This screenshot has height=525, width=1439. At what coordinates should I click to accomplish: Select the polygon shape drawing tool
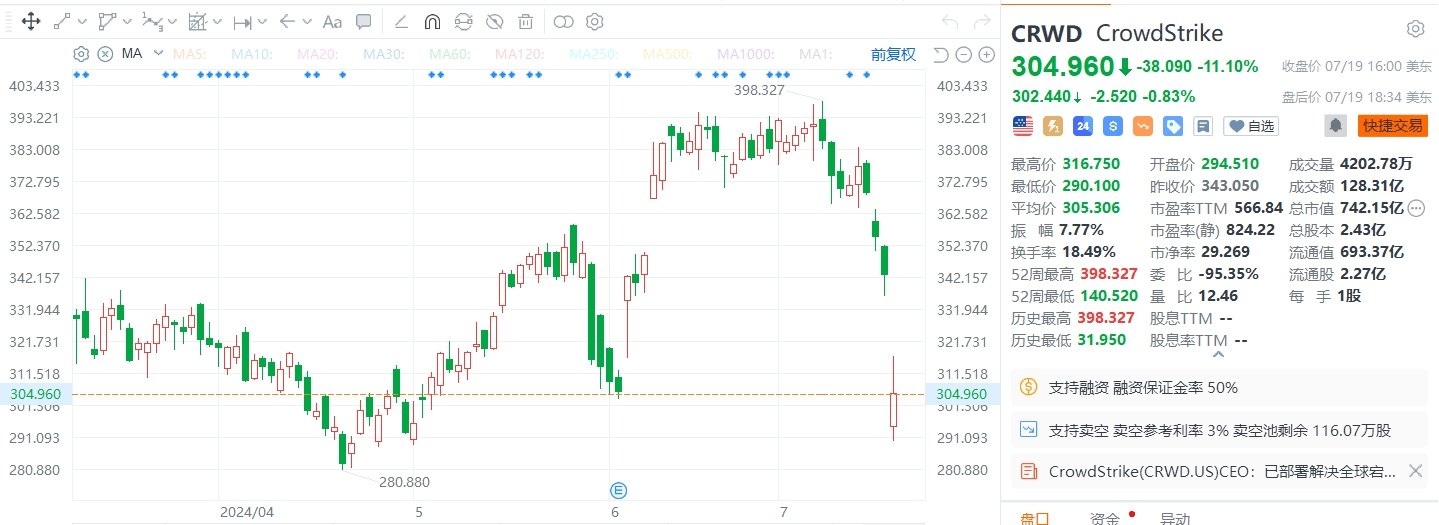point(107,21)
